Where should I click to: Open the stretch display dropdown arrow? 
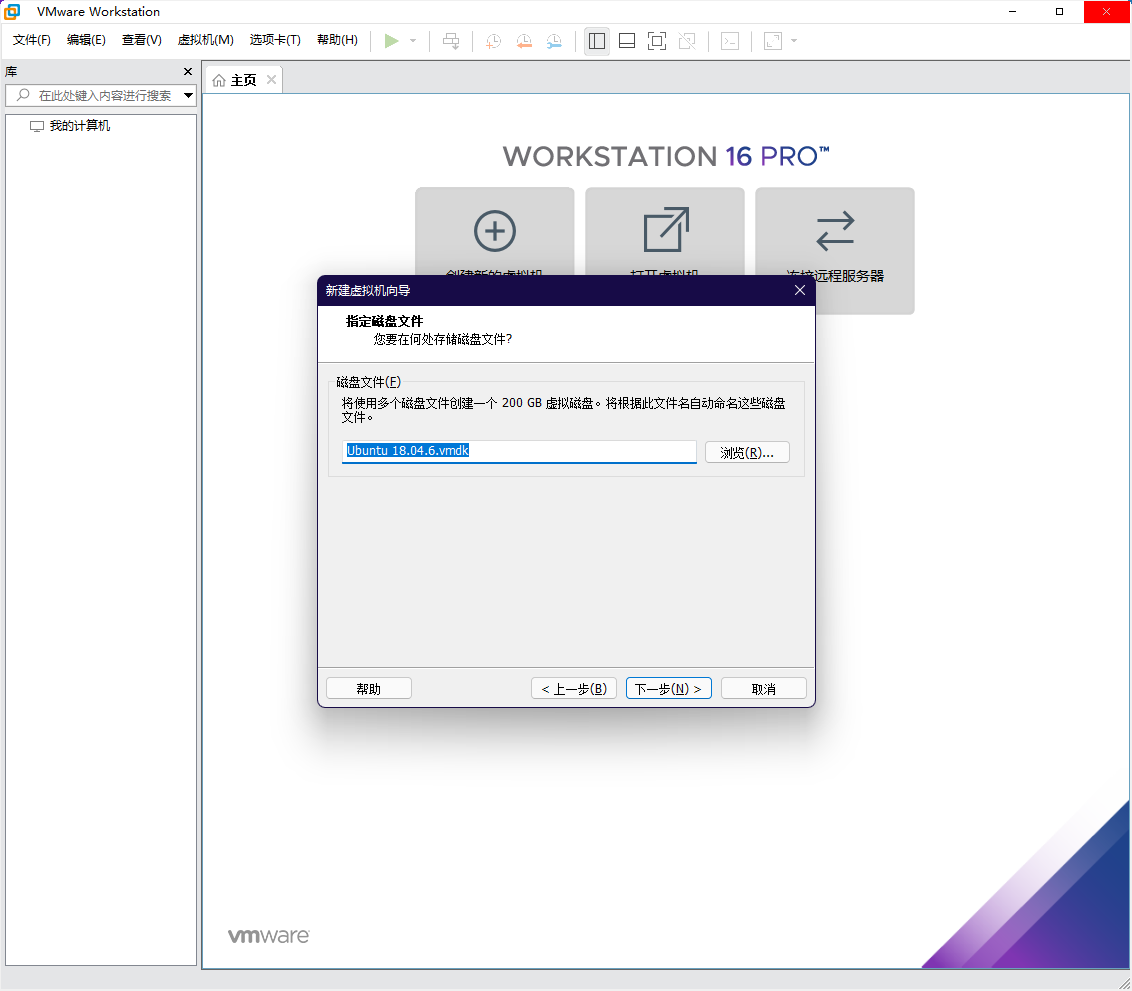(x=794, y=41)
